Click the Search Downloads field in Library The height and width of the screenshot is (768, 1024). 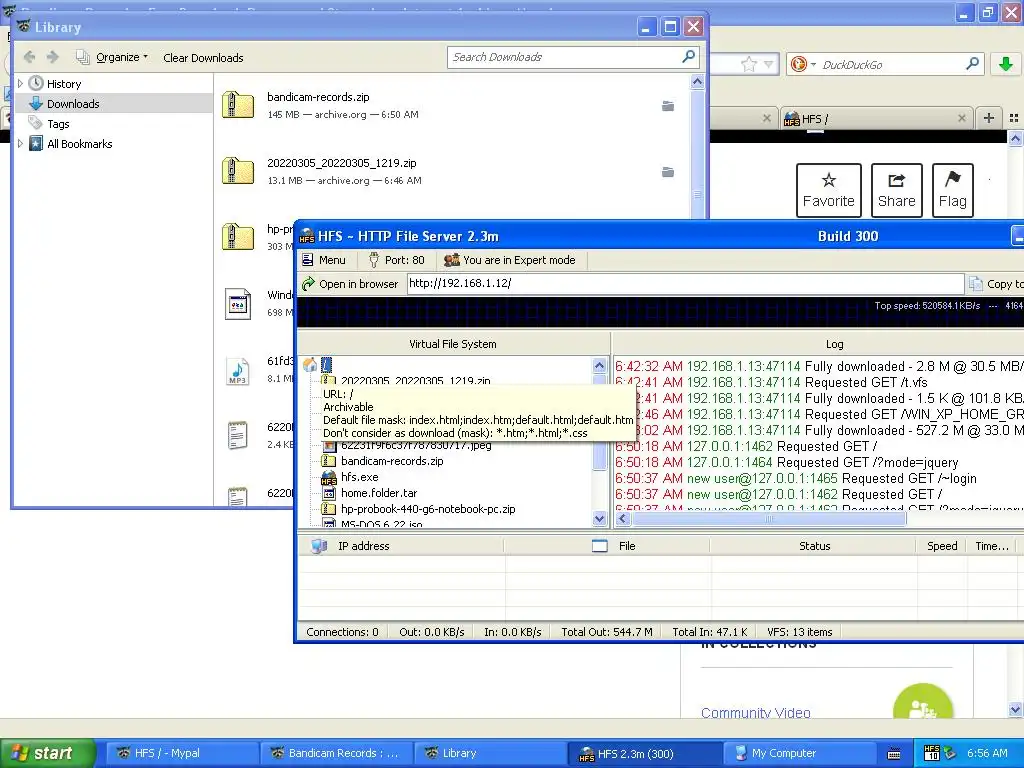[x=563, y=57]
